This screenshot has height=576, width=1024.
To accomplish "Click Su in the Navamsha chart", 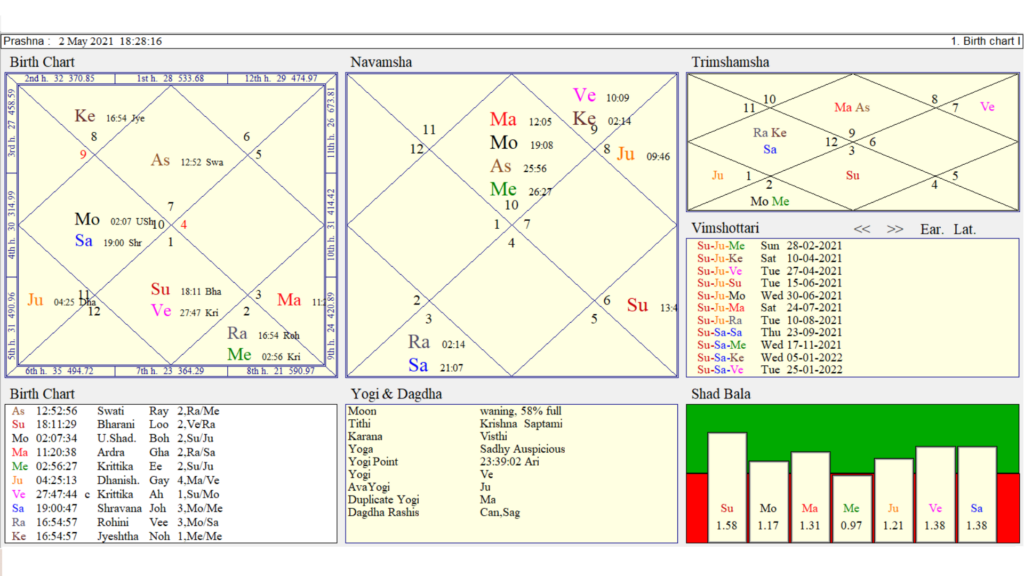I will point(637,305).
